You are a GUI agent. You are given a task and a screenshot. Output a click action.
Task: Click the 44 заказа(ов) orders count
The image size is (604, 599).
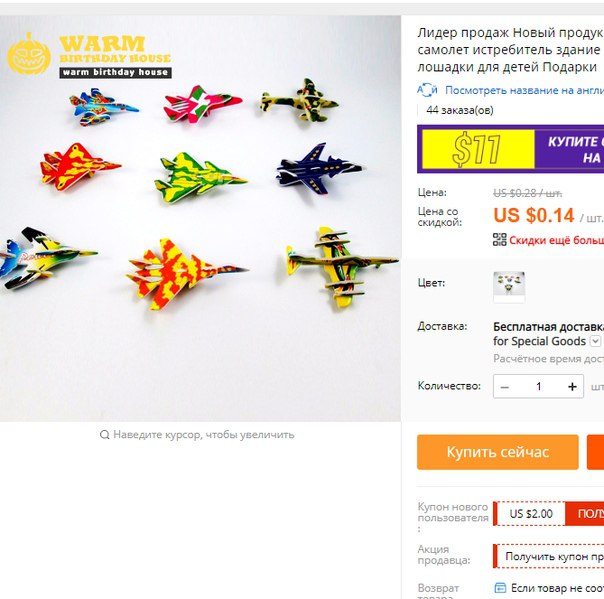tap(460, 111)
